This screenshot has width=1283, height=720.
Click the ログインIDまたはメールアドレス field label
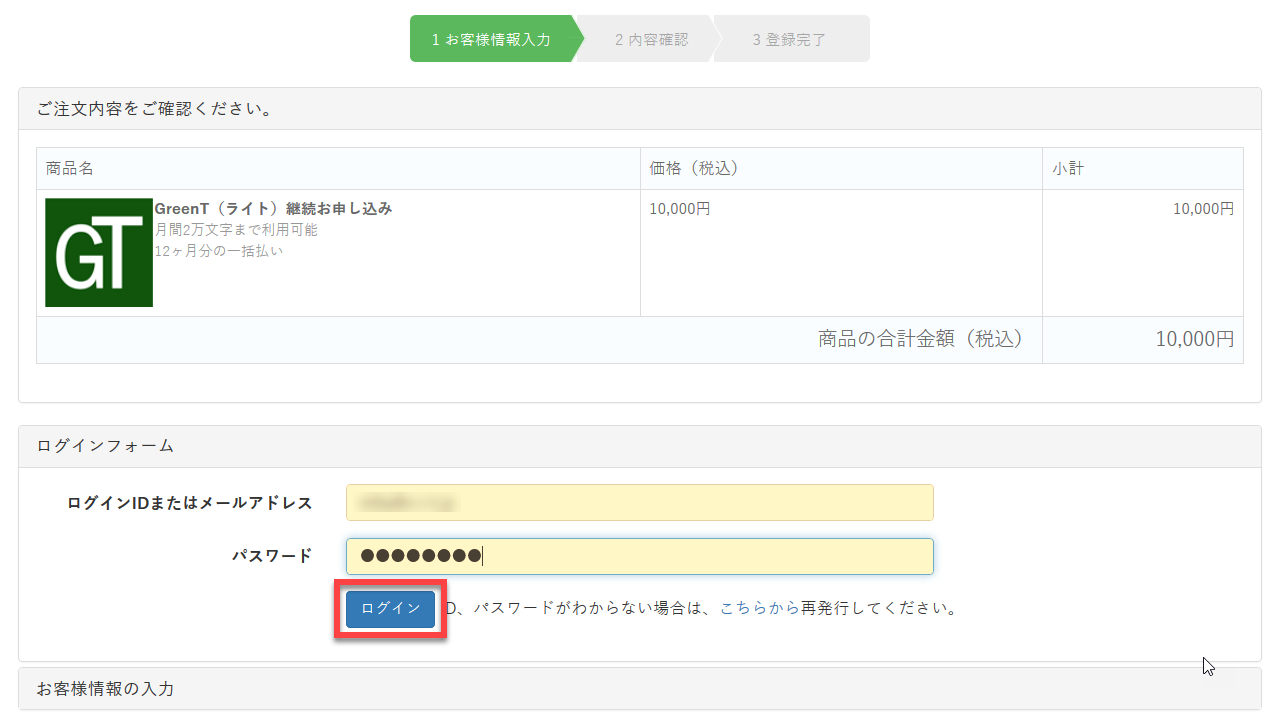[x=190, y=503]
